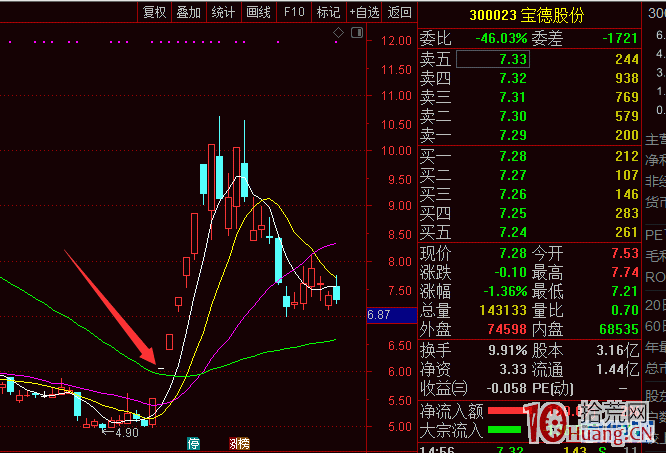Click 买一 volume 212

point(627,156)
